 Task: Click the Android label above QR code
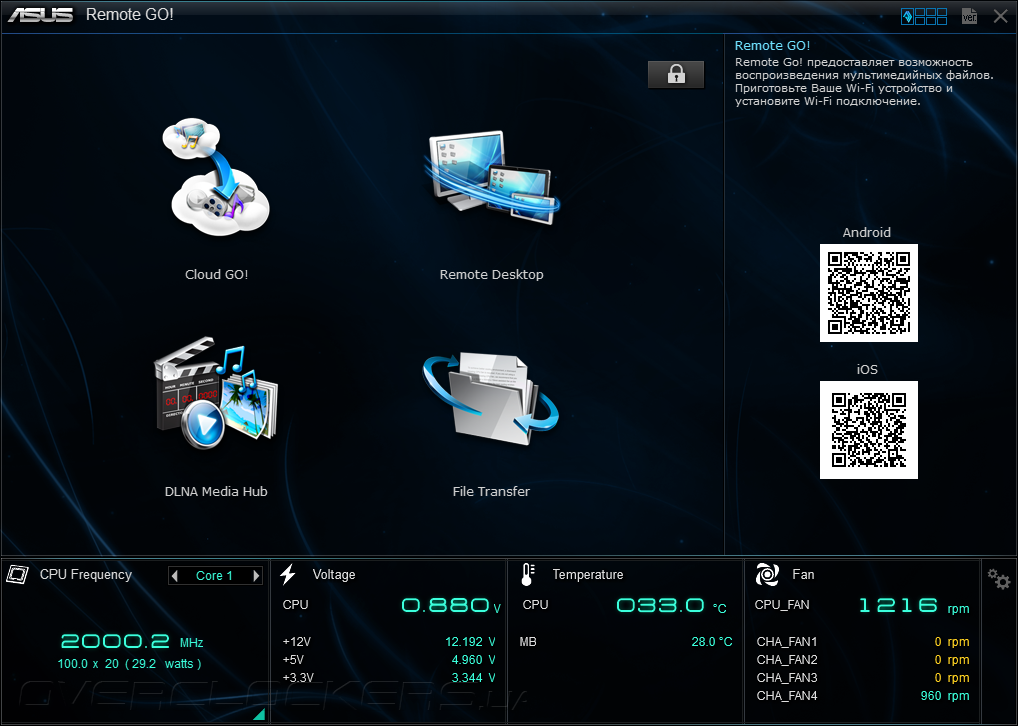click(x=866, y=232)
